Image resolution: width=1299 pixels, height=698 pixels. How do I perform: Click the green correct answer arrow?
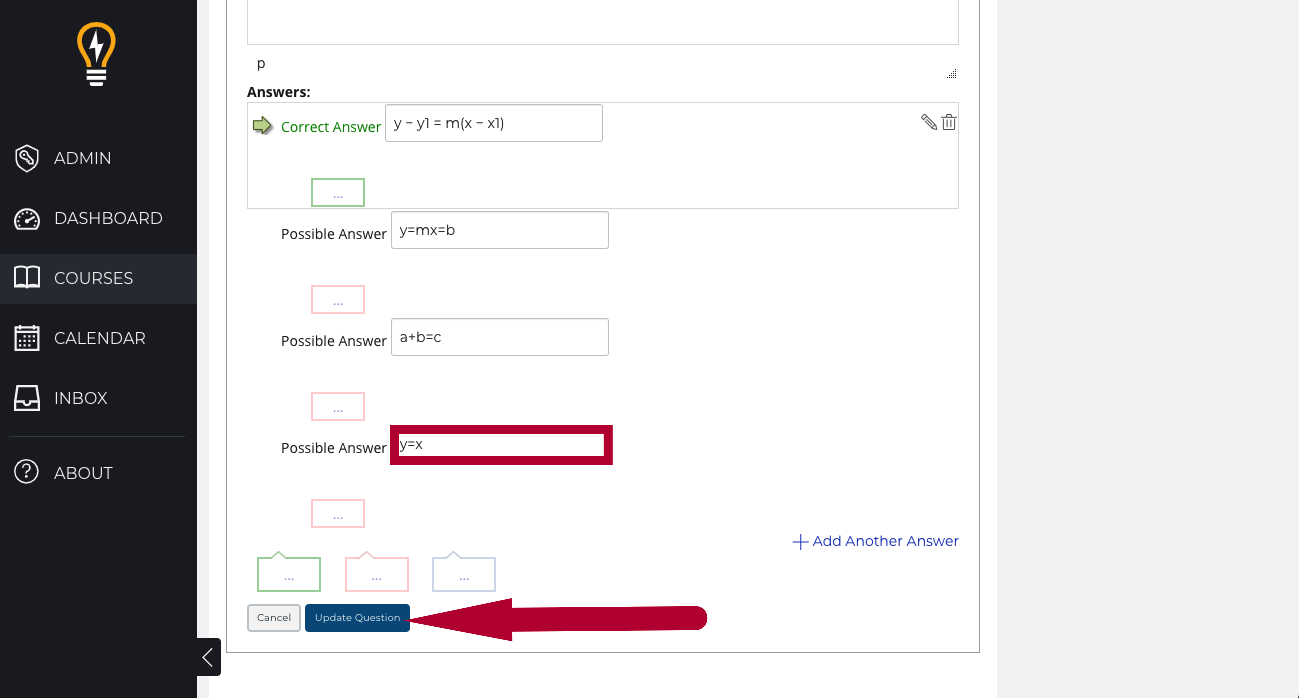pos(262,126)
